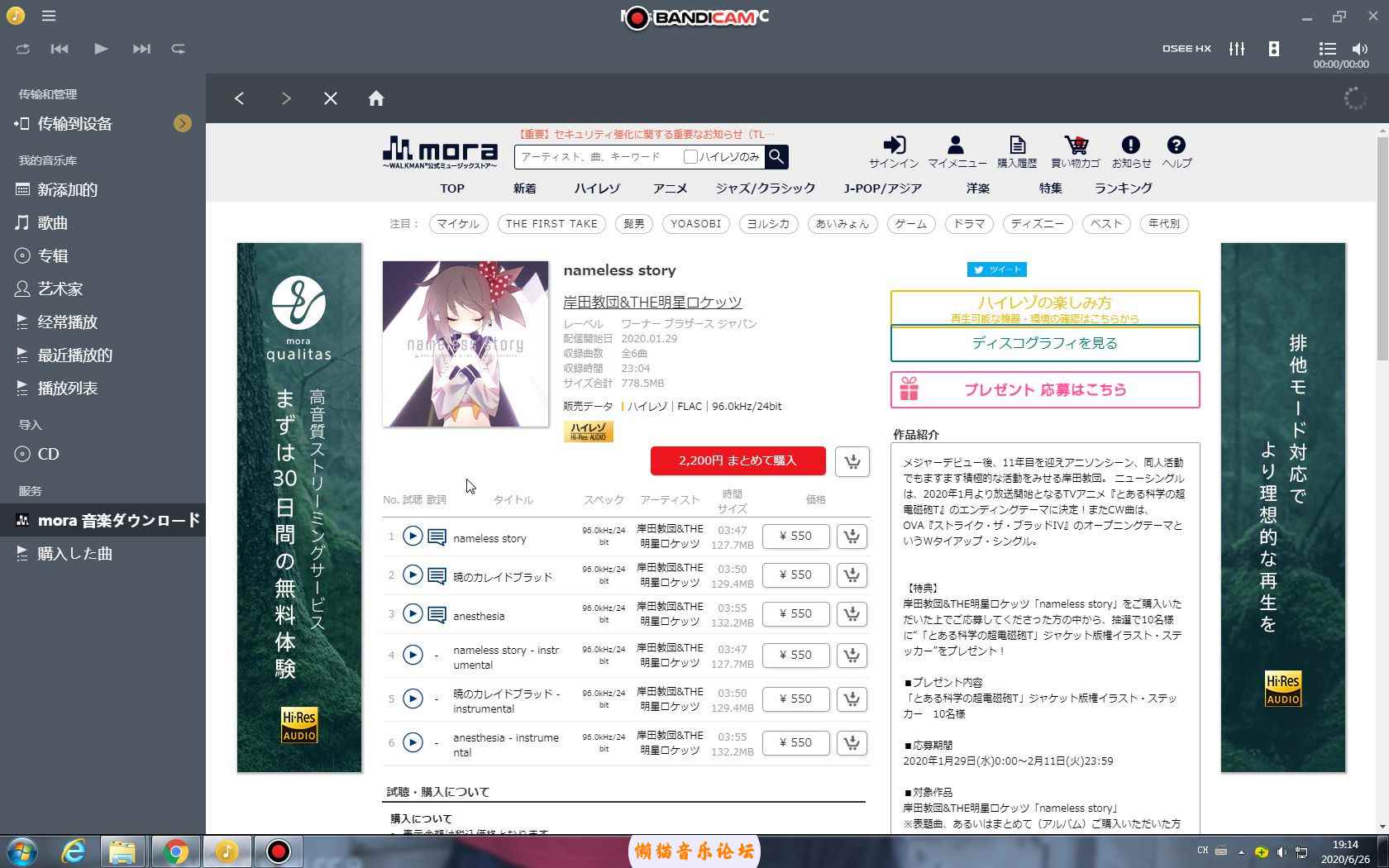The width and height of the screenshot is (1389, 868).
Task: Click the mora logo
Action: (x=440, y=152)
